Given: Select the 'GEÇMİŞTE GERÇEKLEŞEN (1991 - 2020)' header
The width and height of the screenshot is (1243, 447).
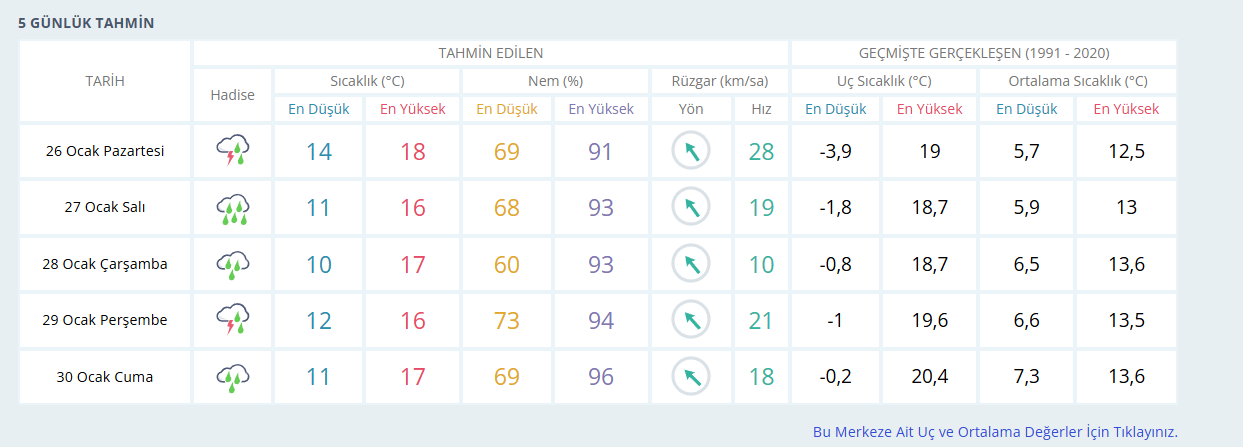Looking at the screenshot, I should pos(984,53).
